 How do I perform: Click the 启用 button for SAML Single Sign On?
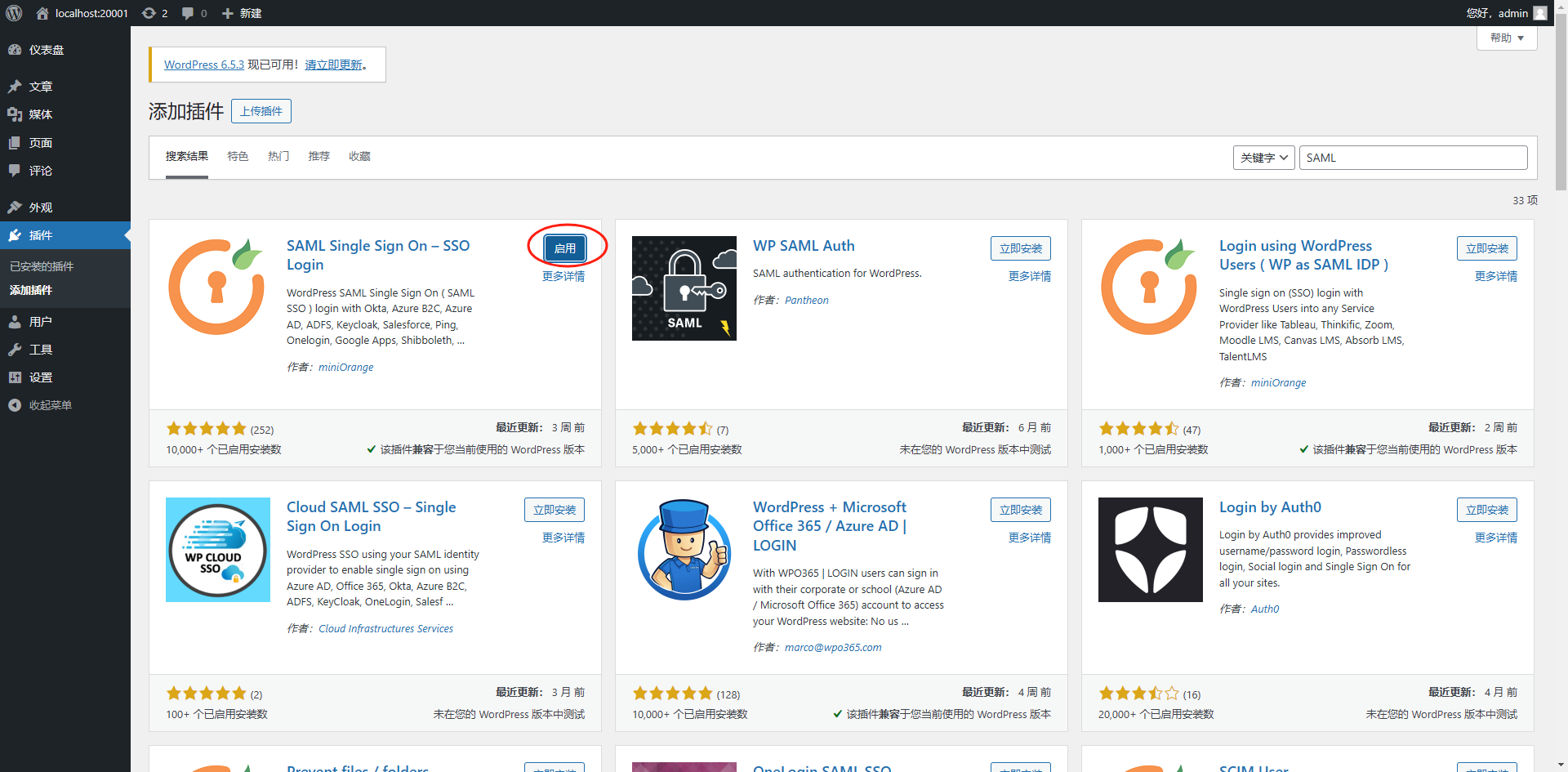tap(566, 248)
